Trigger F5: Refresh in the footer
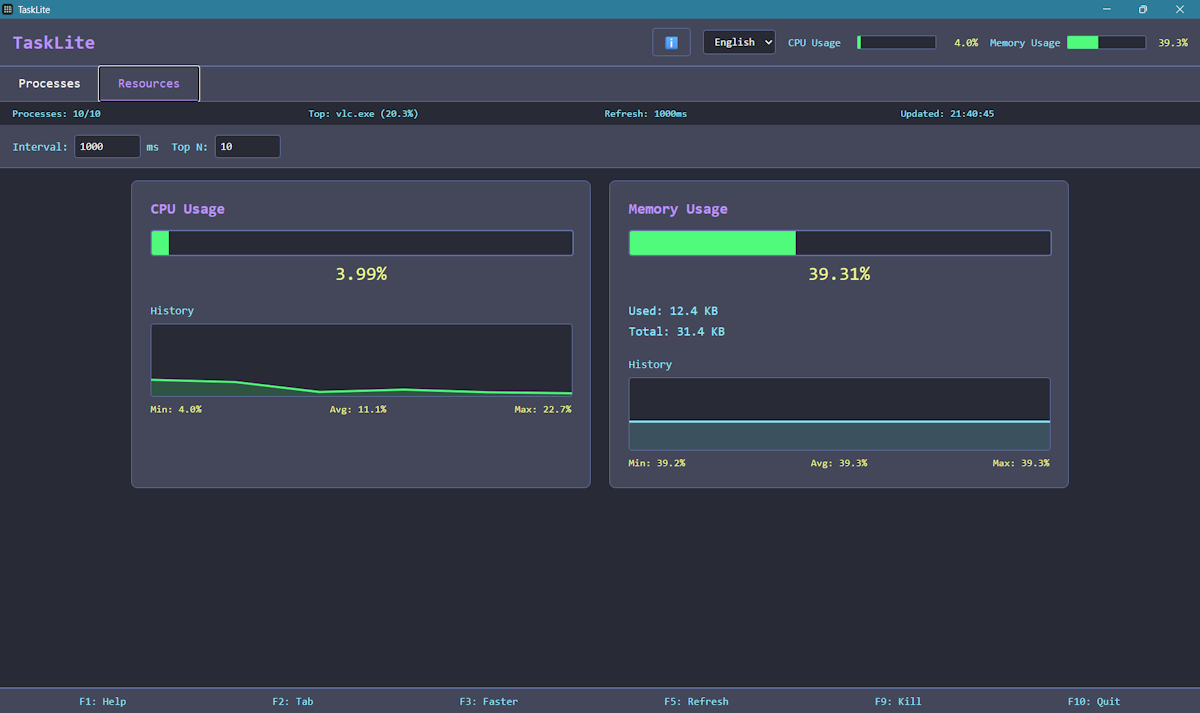This screenshot has width=1200, height=713. click(x=696, y=701)
